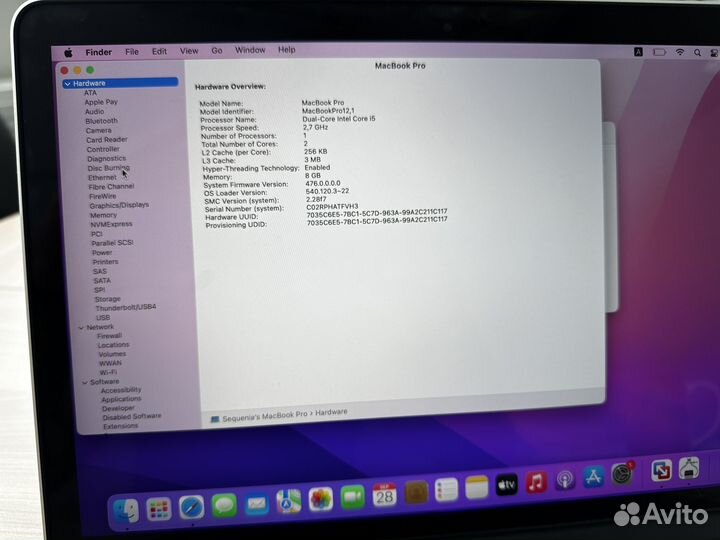This screenshot has height=540, width=720.
Task: Select NVMExpress in the sidebar
Action: pos(112,224)
